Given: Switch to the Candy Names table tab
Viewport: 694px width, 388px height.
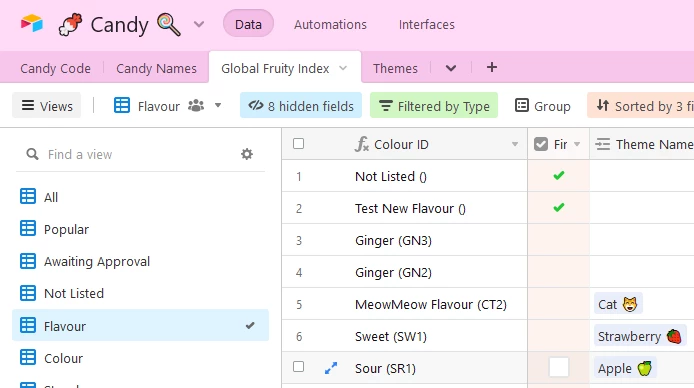Looking at the screenshot, I should pos(156,68).
